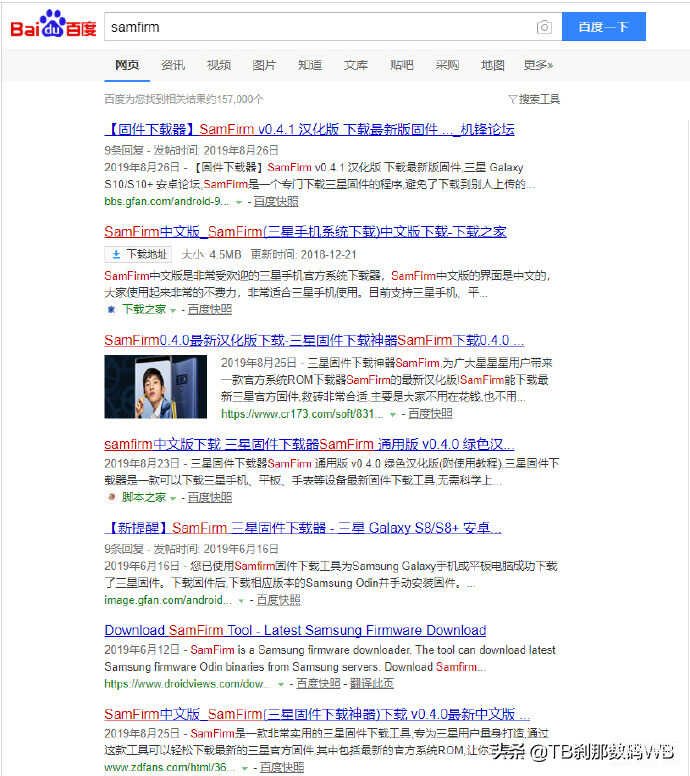This screenshot has height=776, width=690.
Task: Switch to the 文库 tab
Action: click(355, 65)
